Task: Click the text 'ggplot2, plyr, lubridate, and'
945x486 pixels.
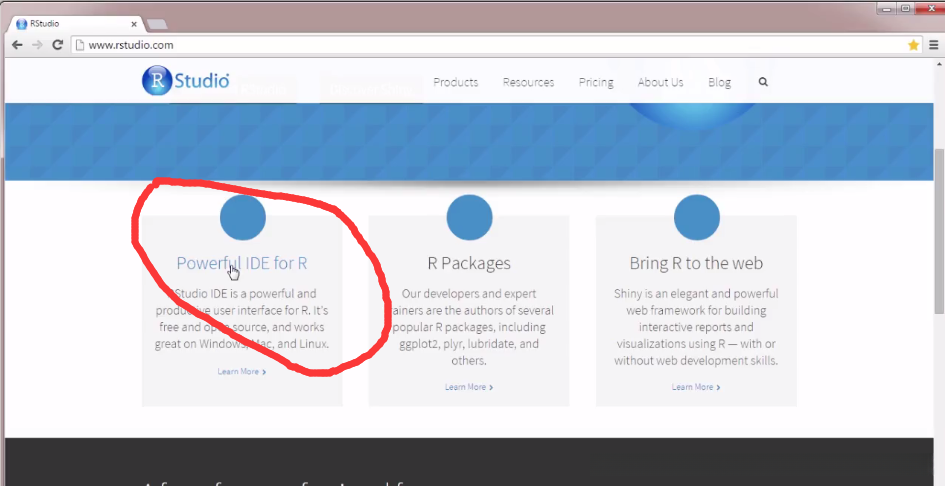Action: click(x=469, y=344)
